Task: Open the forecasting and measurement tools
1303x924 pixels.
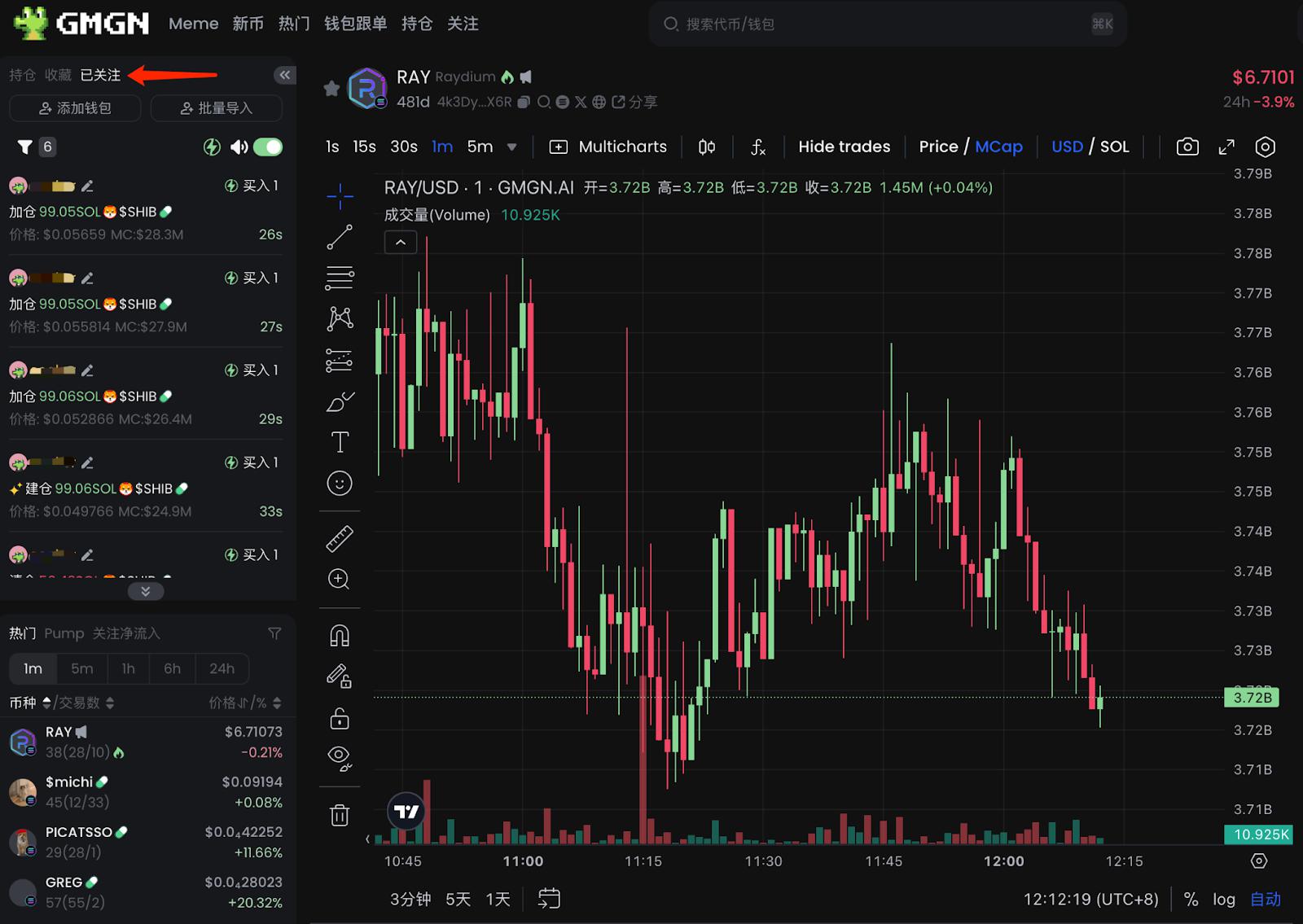Action: coord(340,360)
